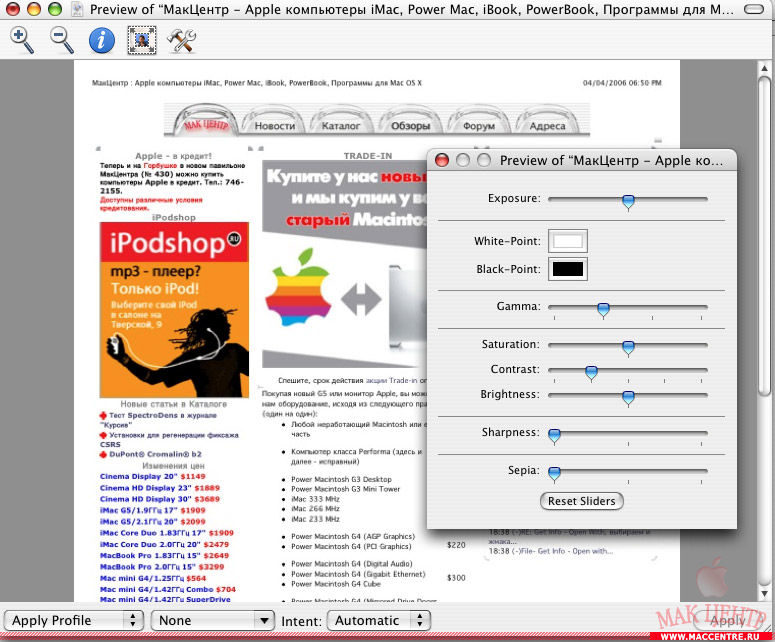775x642 pixels.
Task: Click the Brightness slider thumb
Action: (628, 397)
